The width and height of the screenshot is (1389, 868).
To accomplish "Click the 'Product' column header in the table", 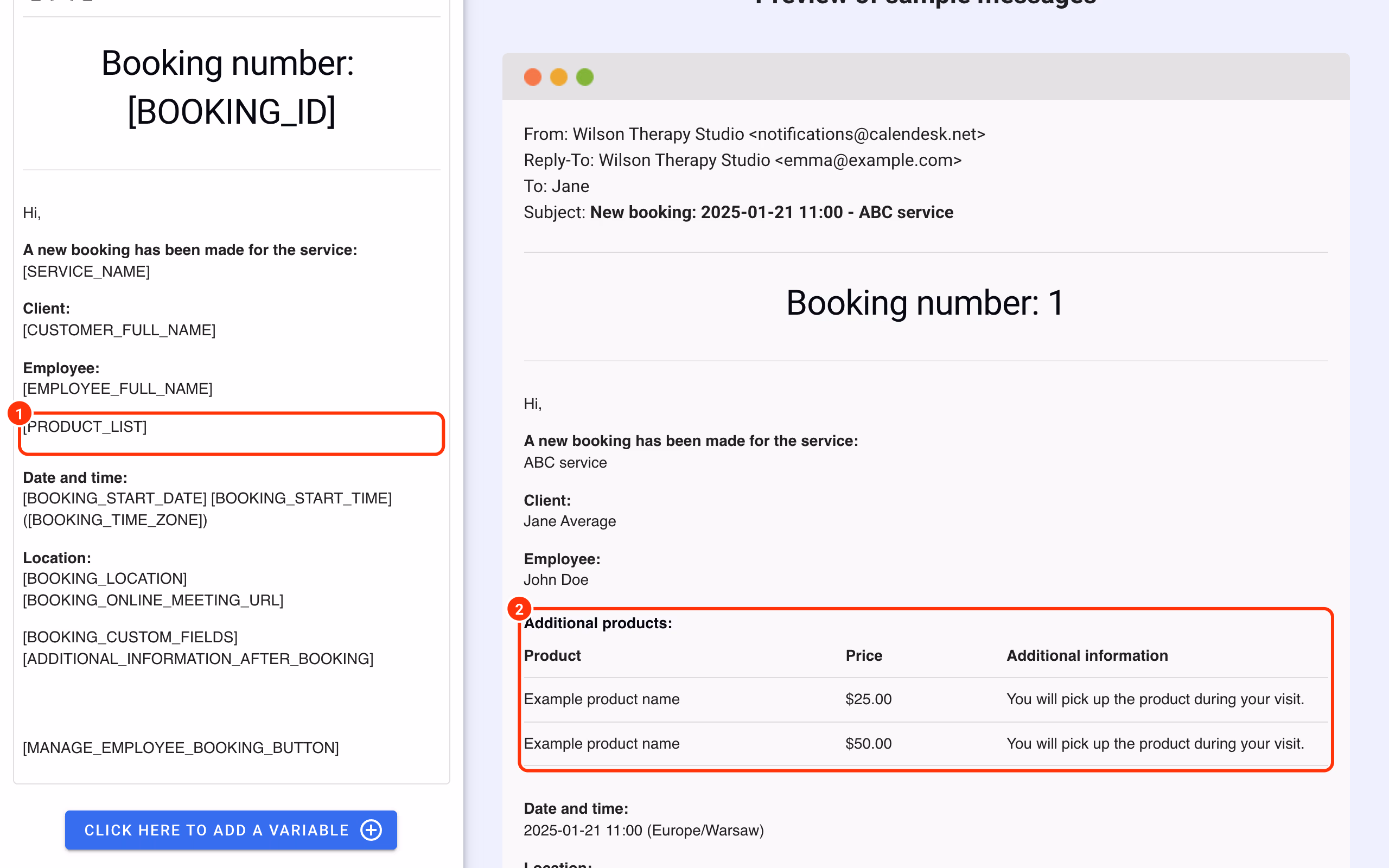I will [552, 655].
